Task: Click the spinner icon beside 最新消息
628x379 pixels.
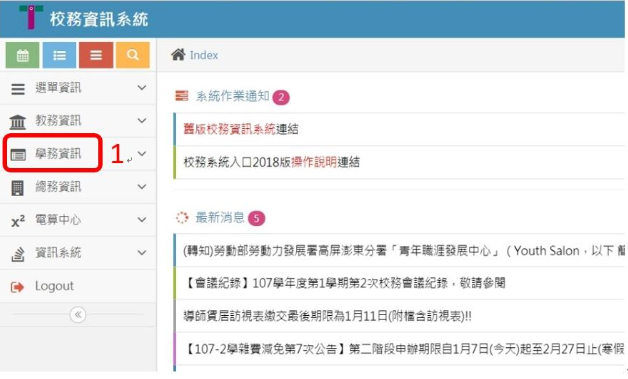Action: pyautogui.click(x=182, y=218)
